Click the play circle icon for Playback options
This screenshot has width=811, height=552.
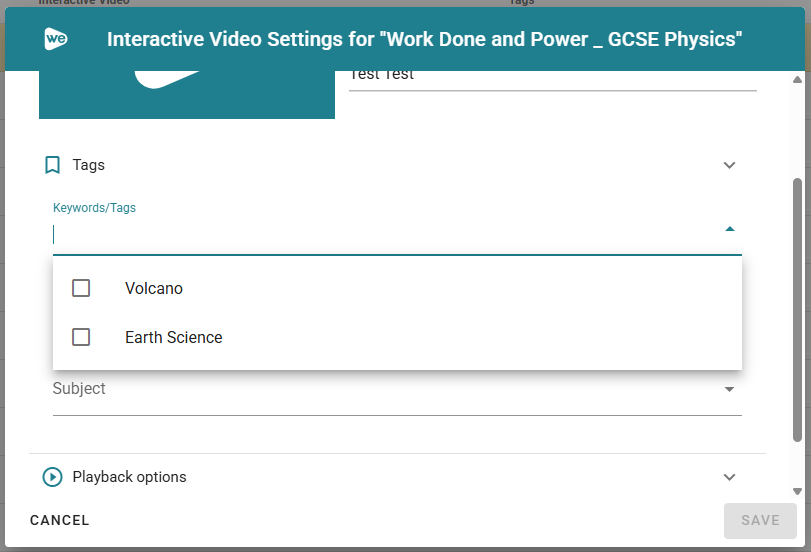click(x=53, y=477)
